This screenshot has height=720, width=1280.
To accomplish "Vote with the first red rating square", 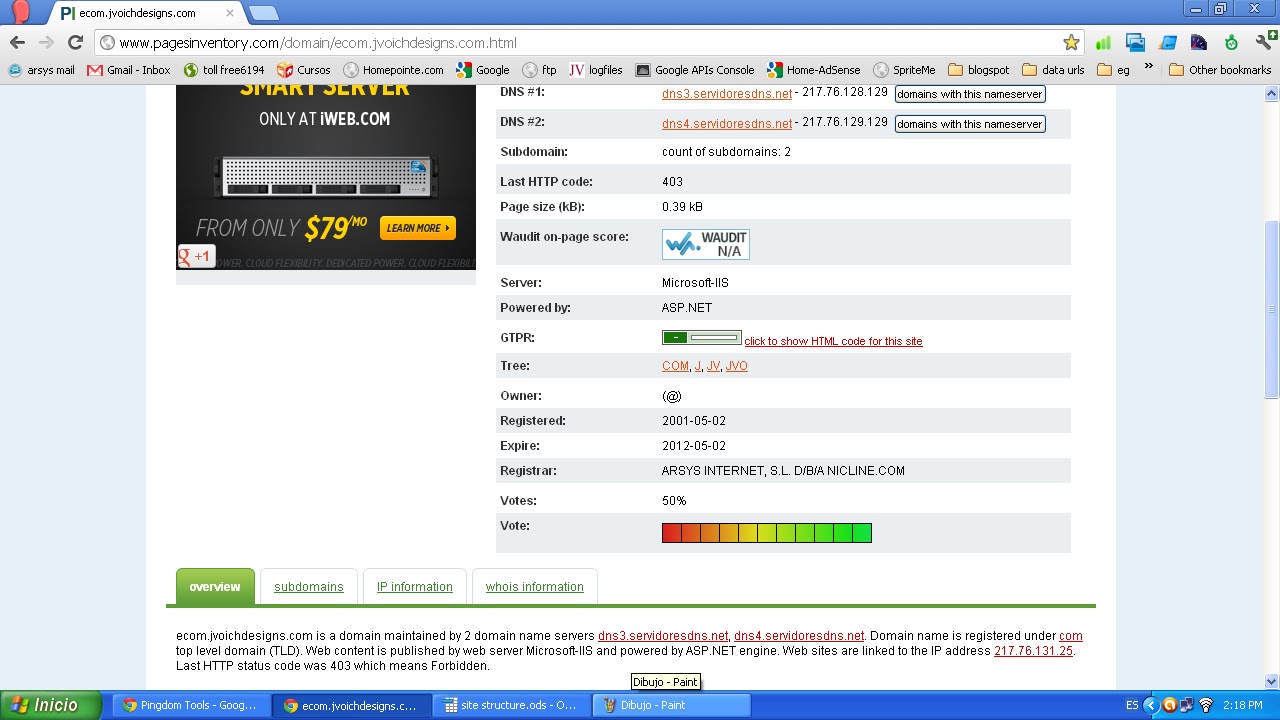I will [671, 533].
